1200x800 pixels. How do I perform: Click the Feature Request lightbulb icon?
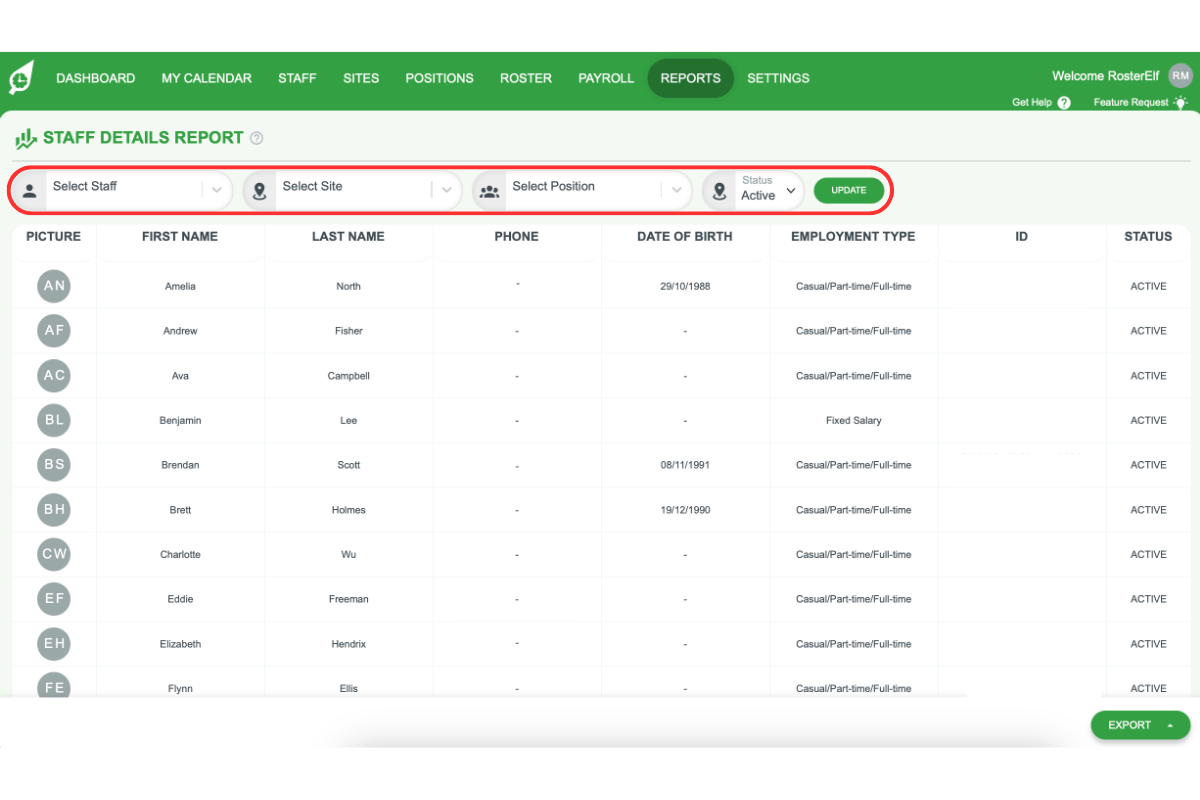coord(1181,102)
